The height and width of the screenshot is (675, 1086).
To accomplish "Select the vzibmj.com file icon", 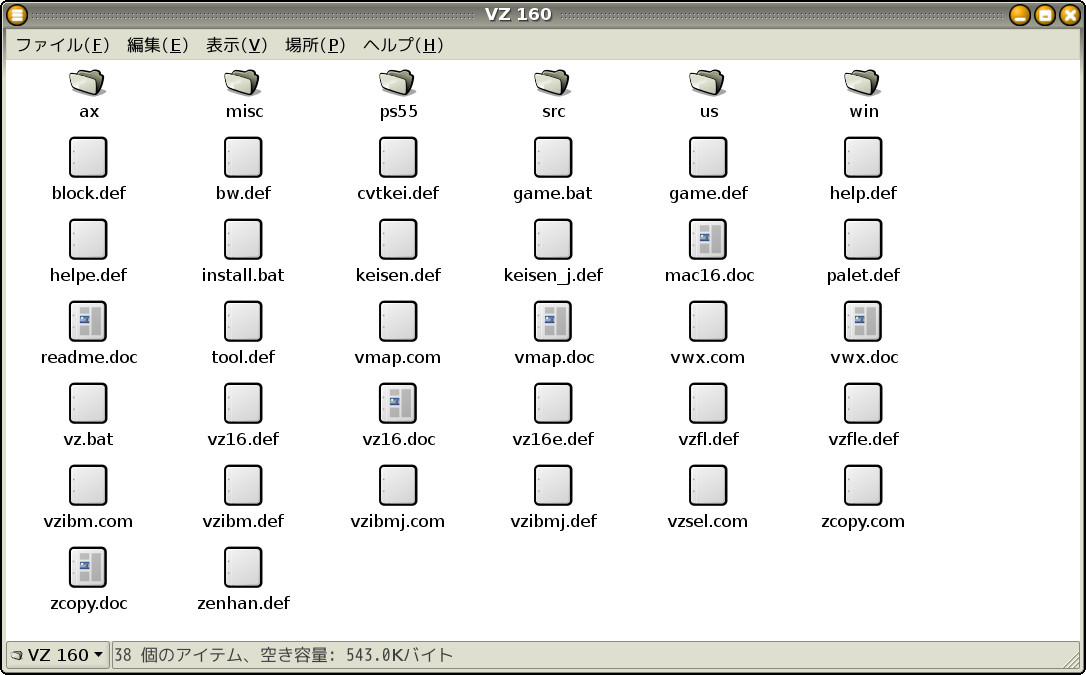I will pyautogui.click(x=398, y=485).
